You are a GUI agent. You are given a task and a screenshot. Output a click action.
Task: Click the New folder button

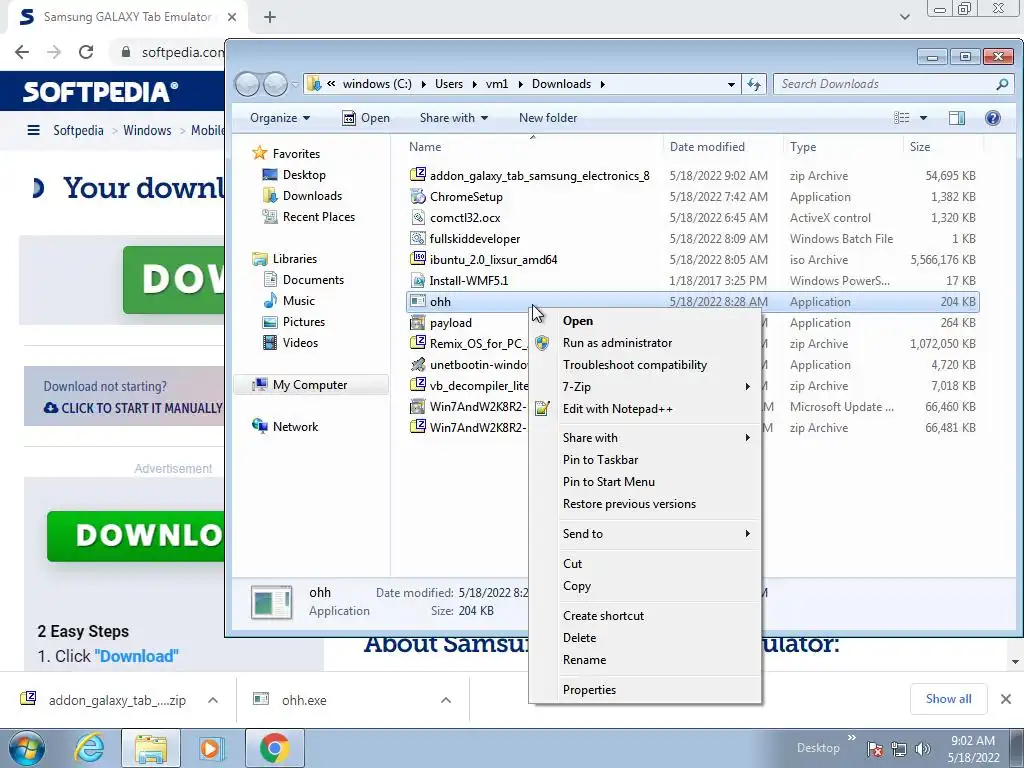coord(548,118)
